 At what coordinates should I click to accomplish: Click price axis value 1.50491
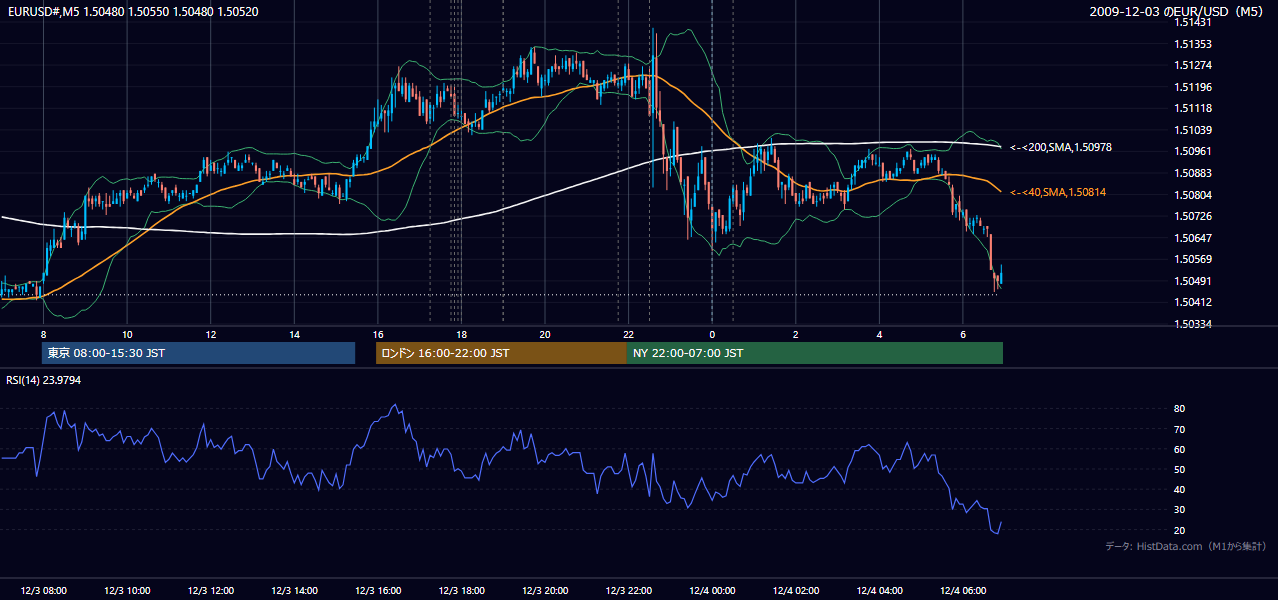(x=1193, y=282)
